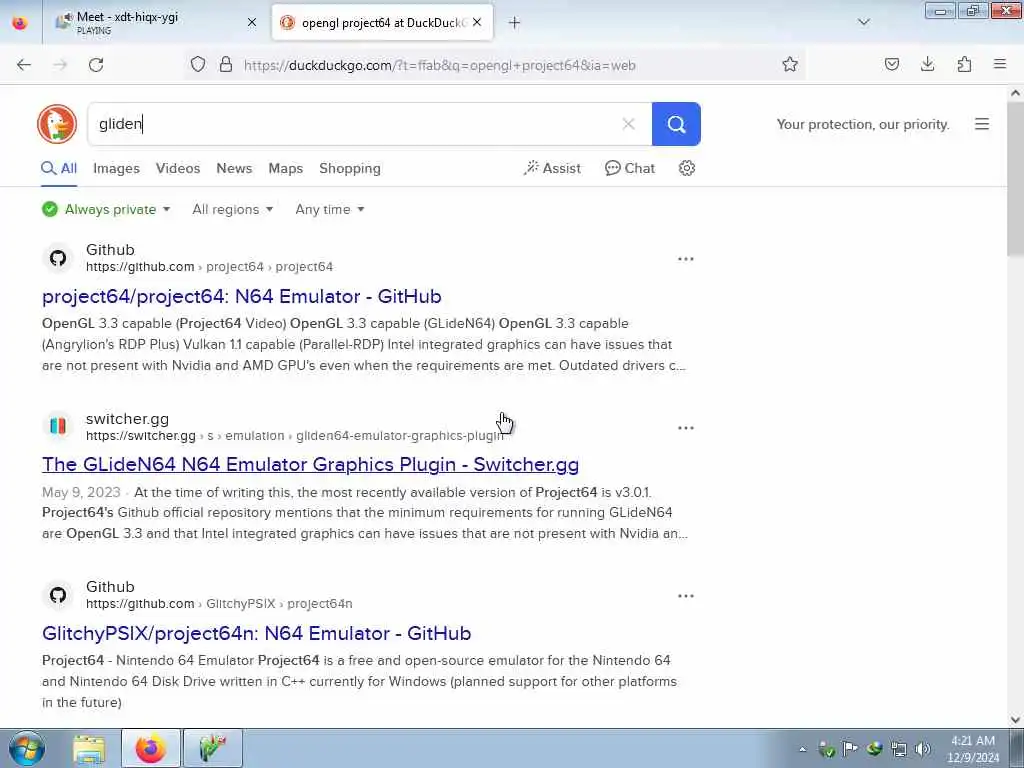1024x768 pixels.
Task: Switch to the Images tab
Action: point(116,168)
